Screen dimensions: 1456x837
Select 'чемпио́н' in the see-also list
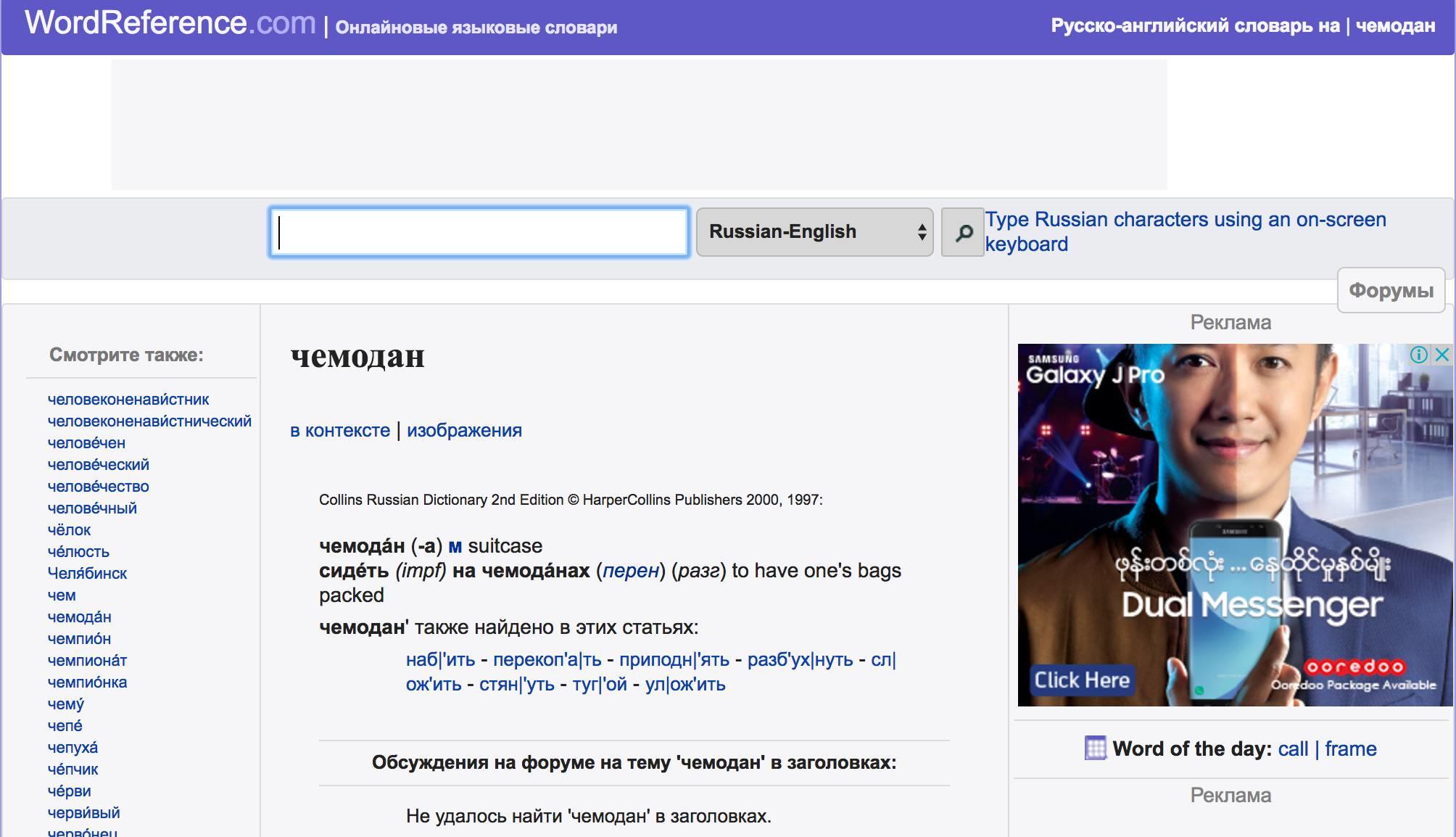coord(79,639)
